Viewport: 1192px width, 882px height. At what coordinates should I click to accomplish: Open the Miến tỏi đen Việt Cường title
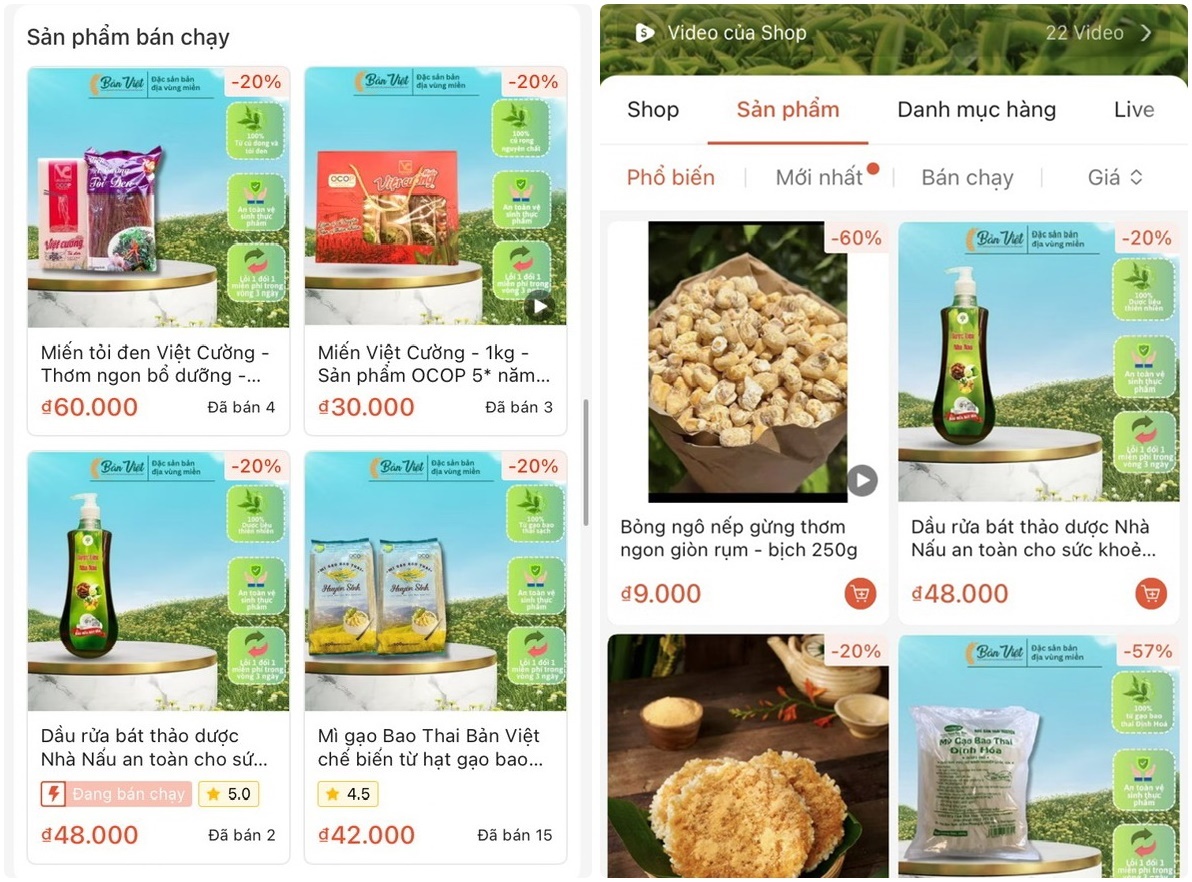tap(155, 364)
